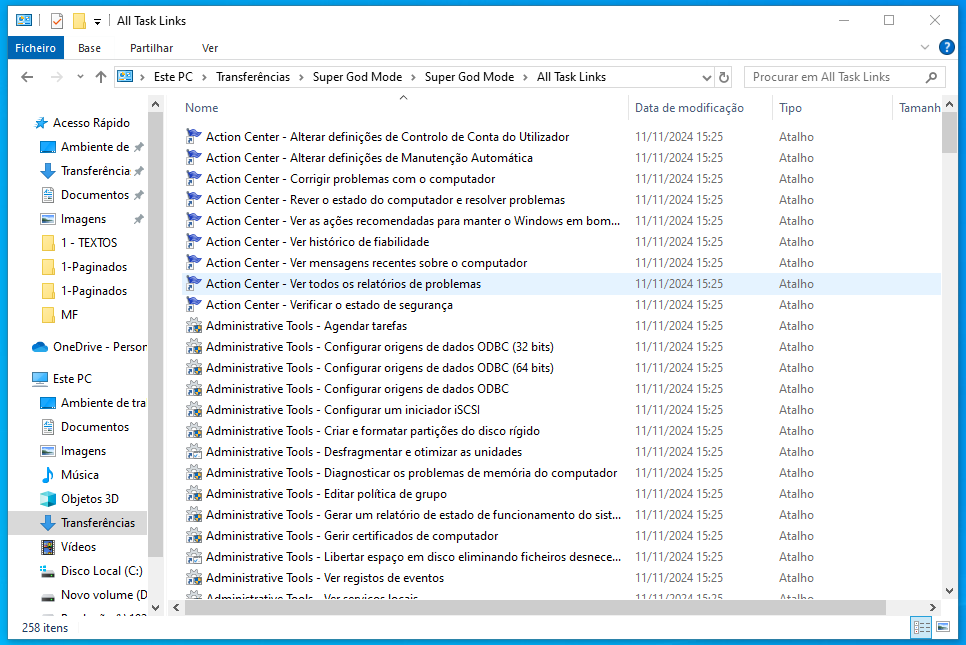966x645 pixels.
Task: Refresh the All Task Links folder
Action: coord(724,77)
